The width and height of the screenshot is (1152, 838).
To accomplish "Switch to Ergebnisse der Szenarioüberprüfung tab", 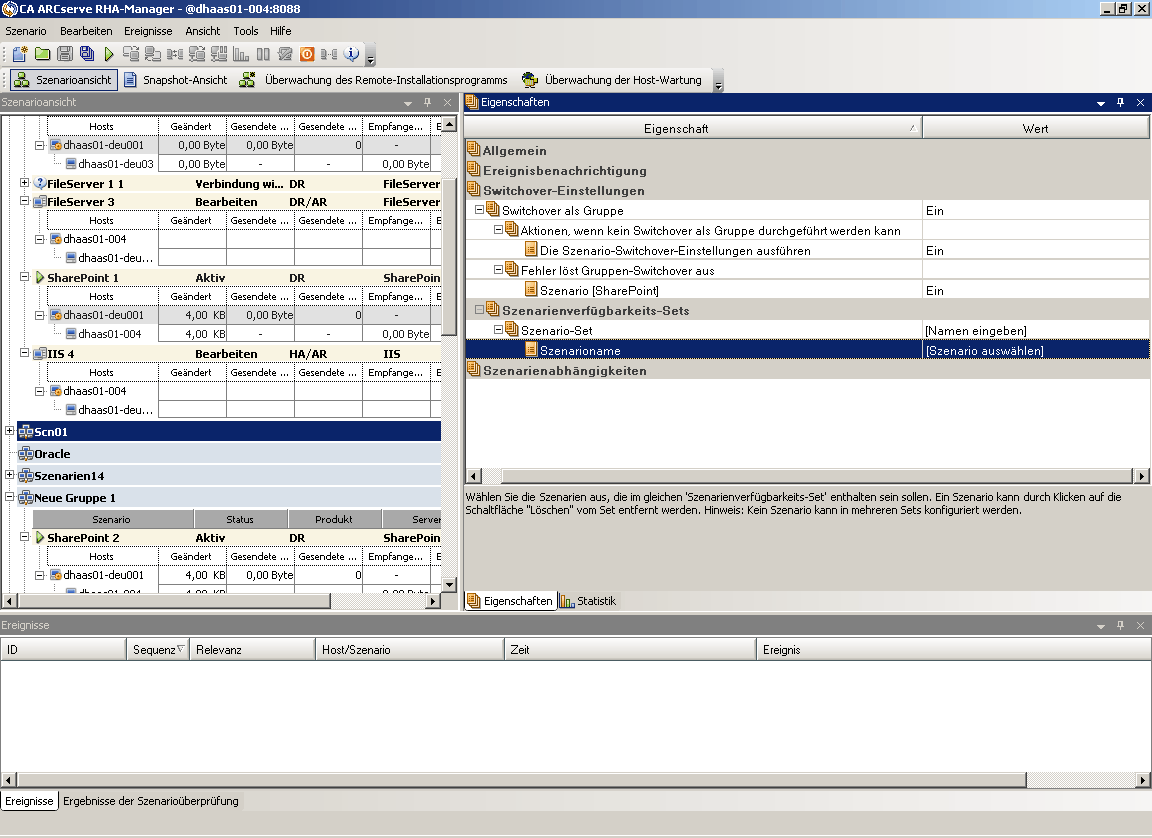I will point(151,801).
